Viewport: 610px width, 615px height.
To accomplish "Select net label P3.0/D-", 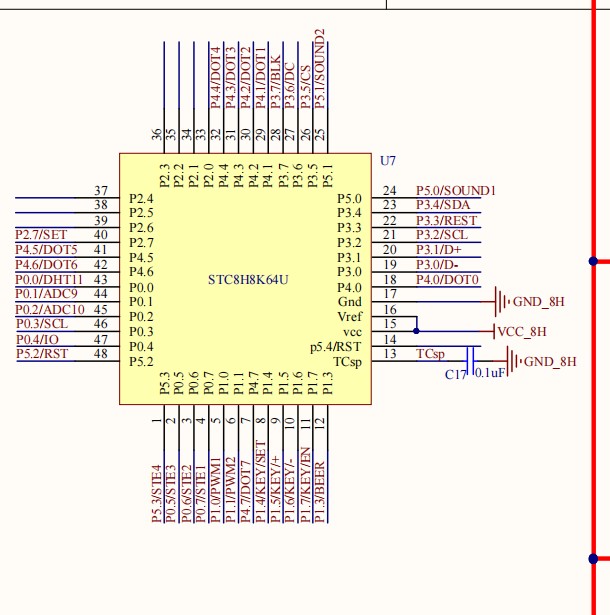I will pos(437,265).
